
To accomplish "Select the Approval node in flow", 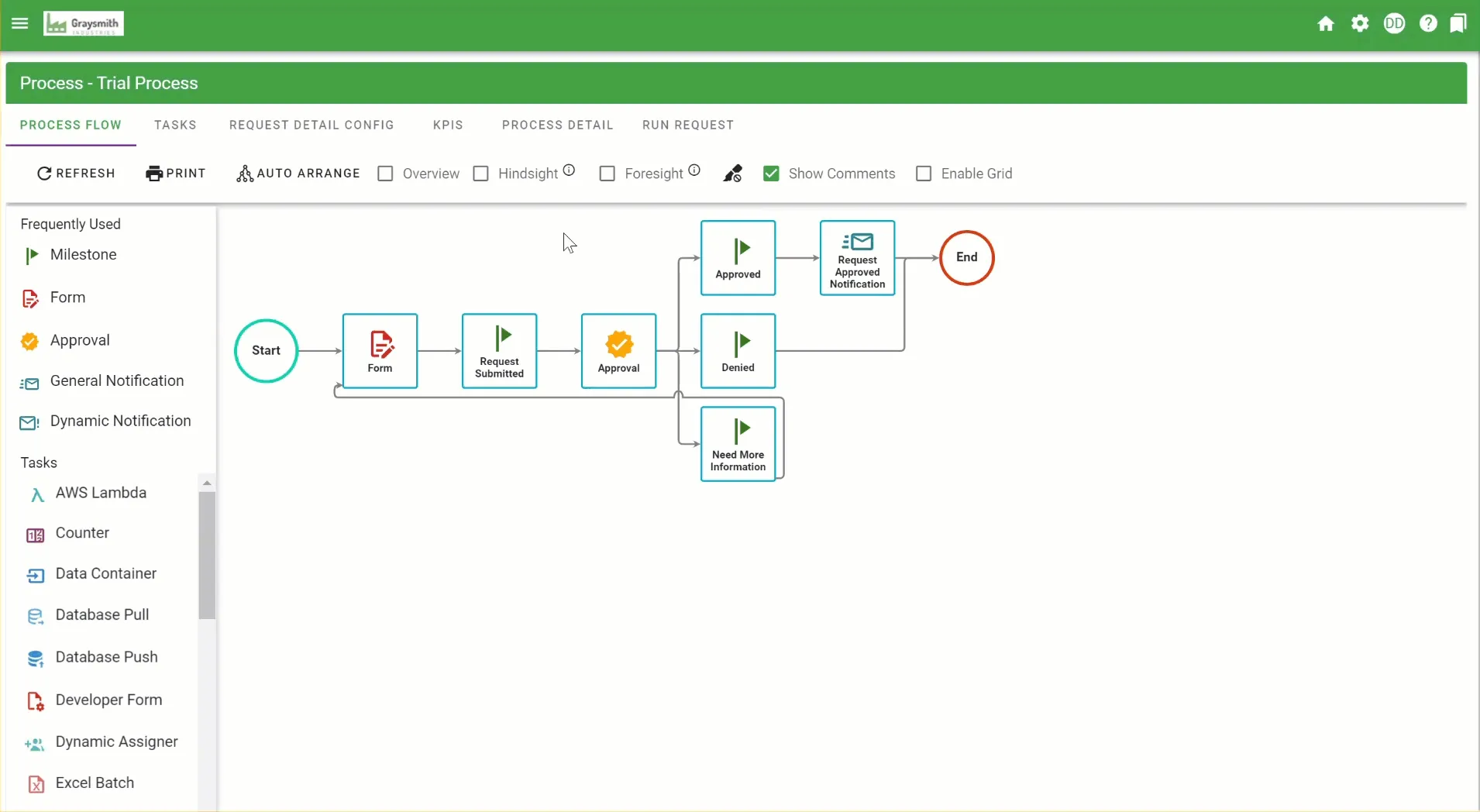I will click(618, 350).
